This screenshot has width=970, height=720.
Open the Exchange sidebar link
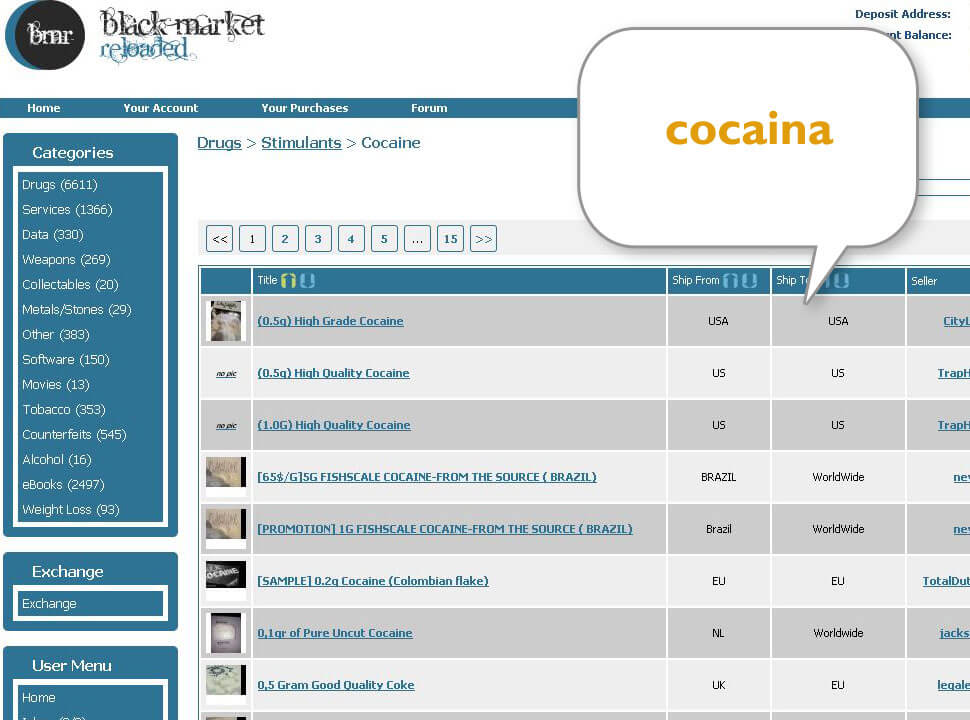pos(49,603)
